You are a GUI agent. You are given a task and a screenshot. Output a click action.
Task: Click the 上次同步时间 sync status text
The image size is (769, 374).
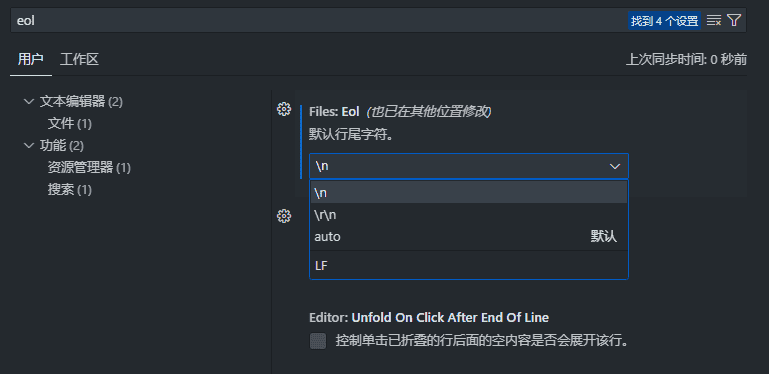click(x=686, y=60)
